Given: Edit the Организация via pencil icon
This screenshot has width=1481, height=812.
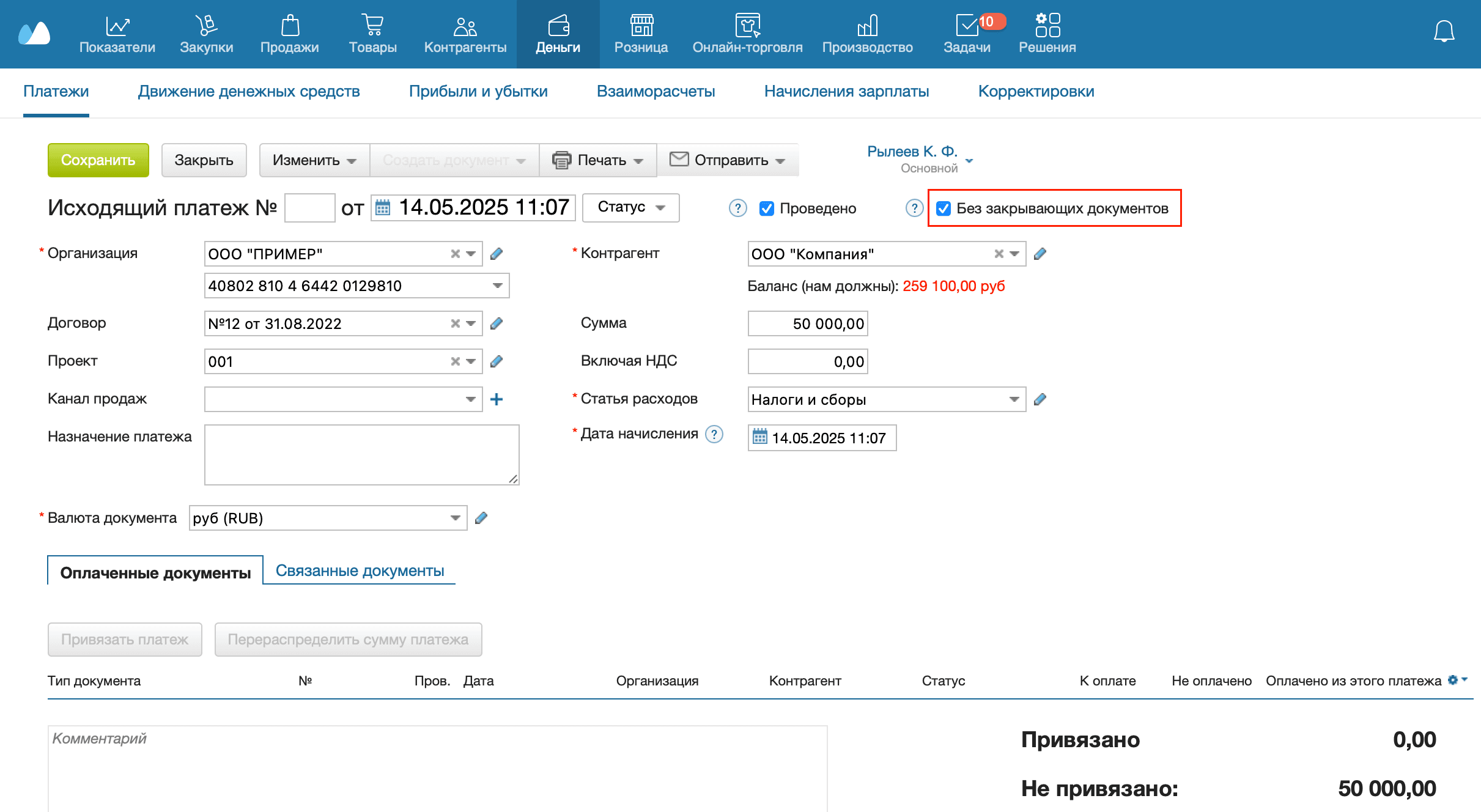Looking at the screenshot, I should tap(497, 254).
